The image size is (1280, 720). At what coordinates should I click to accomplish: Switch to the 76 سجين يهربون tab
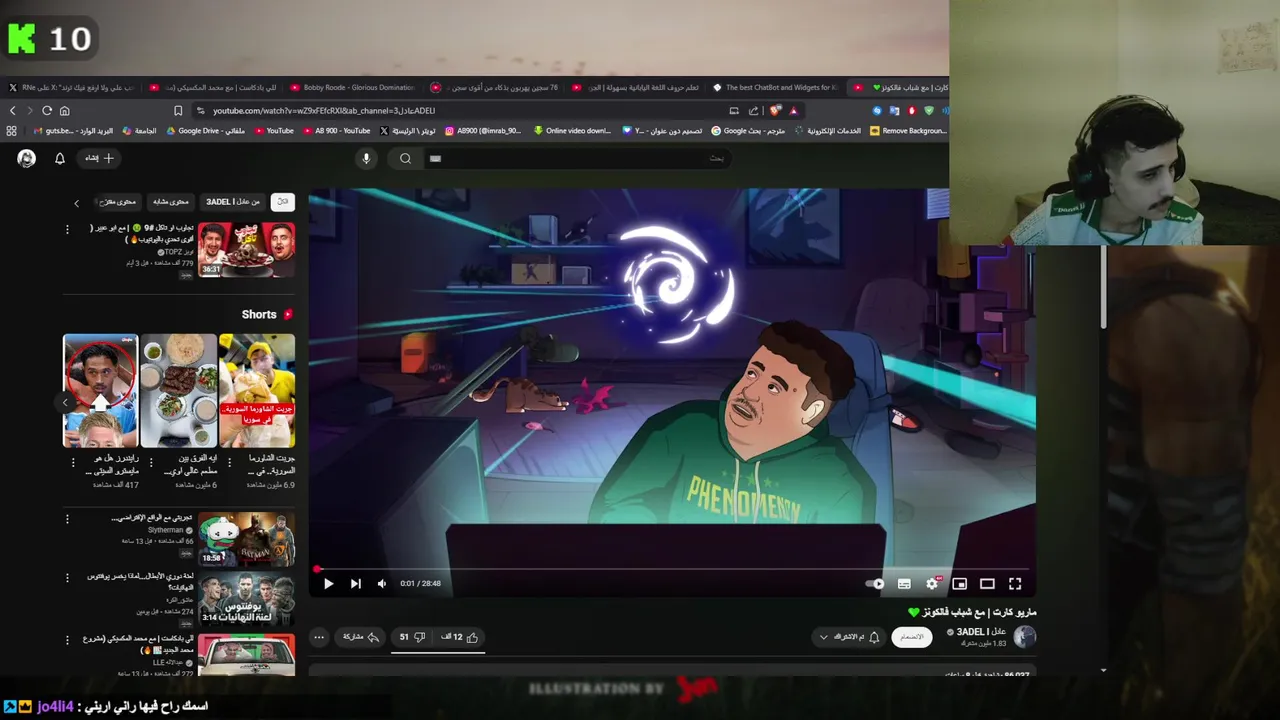(x=493, y=88)
